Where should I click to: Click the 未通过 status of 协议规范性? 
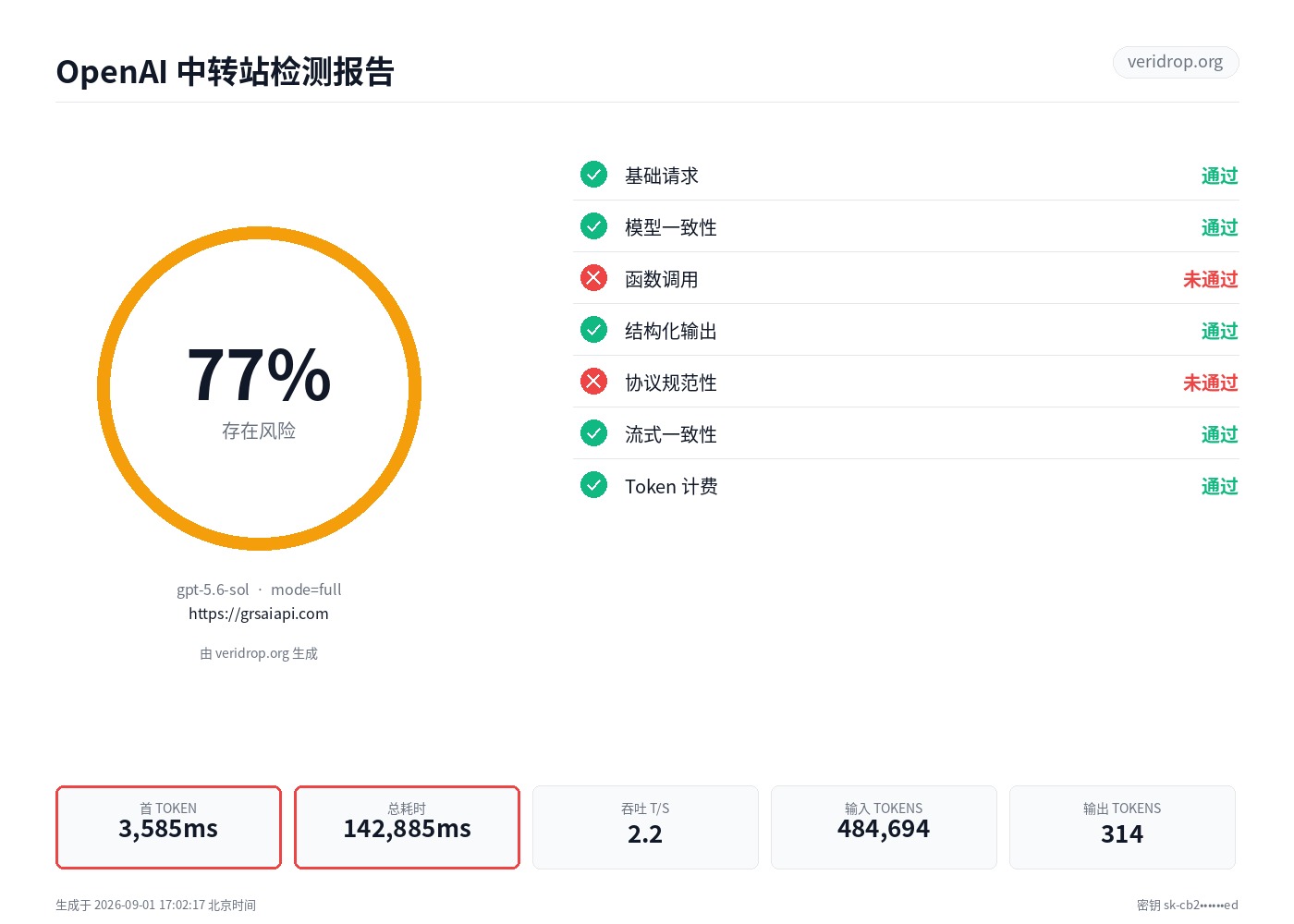pos(1211,383)
